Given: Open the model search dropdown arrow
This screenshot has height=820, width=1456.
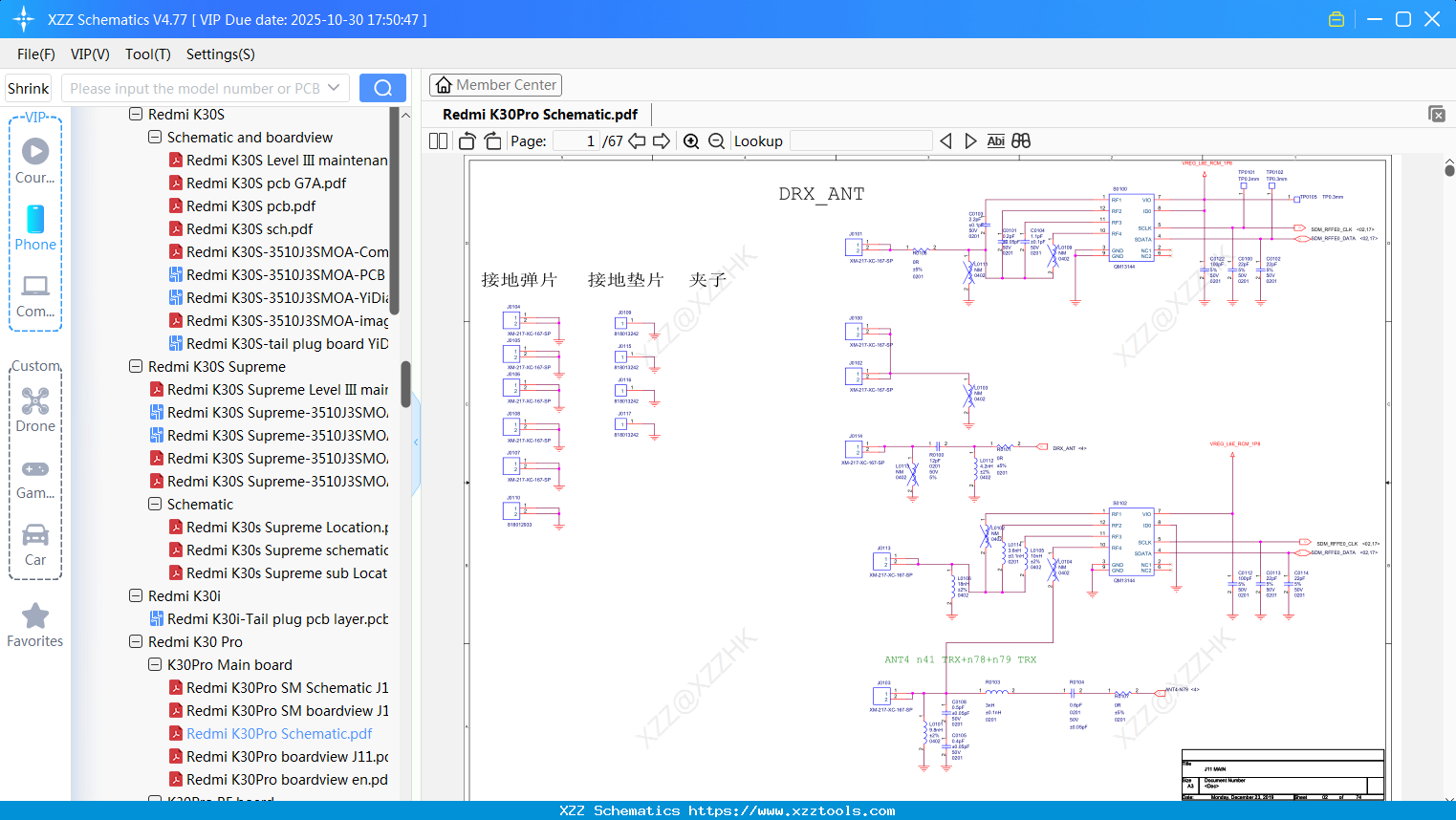Looking at the screenshot, I should click(x=334, y=87).
